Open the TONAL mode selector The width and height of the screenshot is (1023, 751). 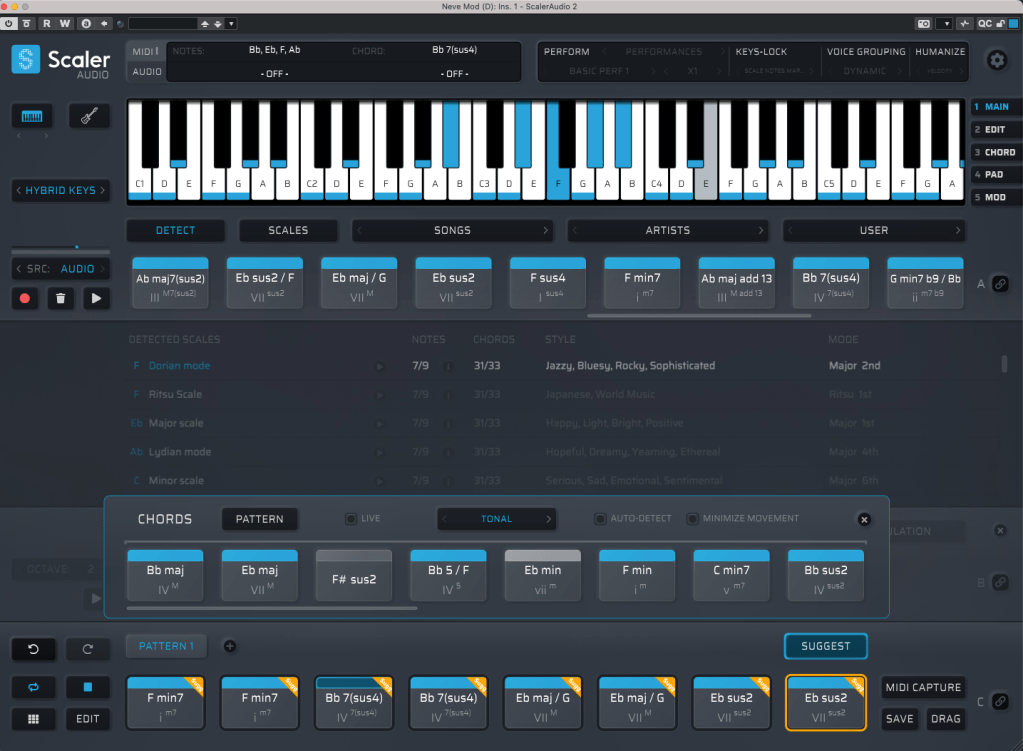click(496, 519)
